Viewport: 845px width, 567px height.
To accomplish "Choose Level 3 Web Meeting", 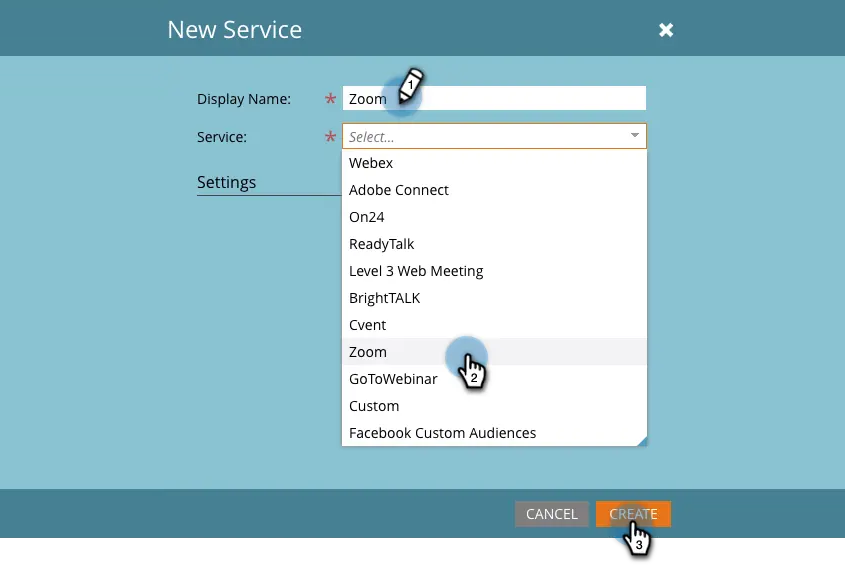I will (494, 271).
